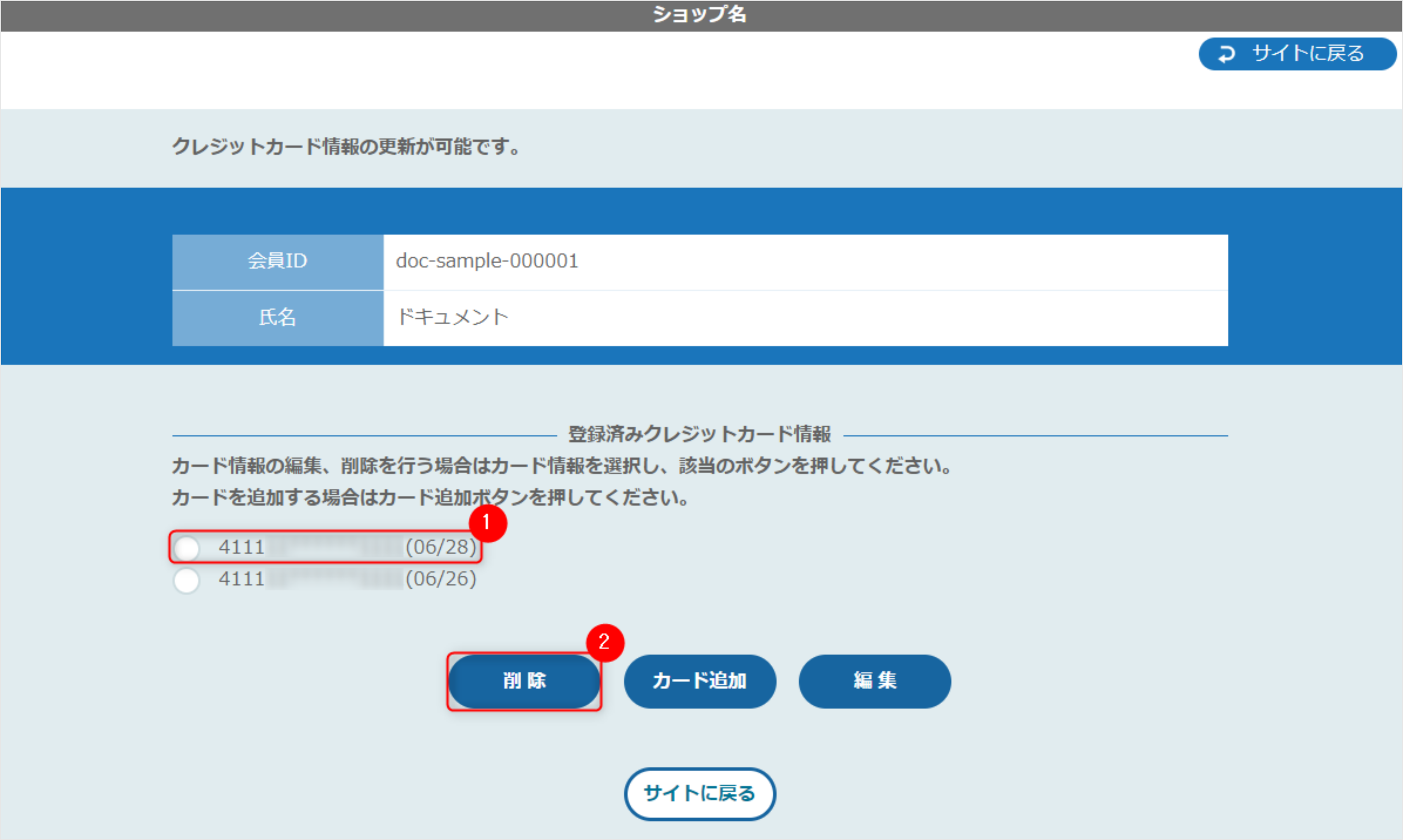The image size is (1403, 840).
Task: Click the ショップ名 header bar
Action: [x=700, y=15]
